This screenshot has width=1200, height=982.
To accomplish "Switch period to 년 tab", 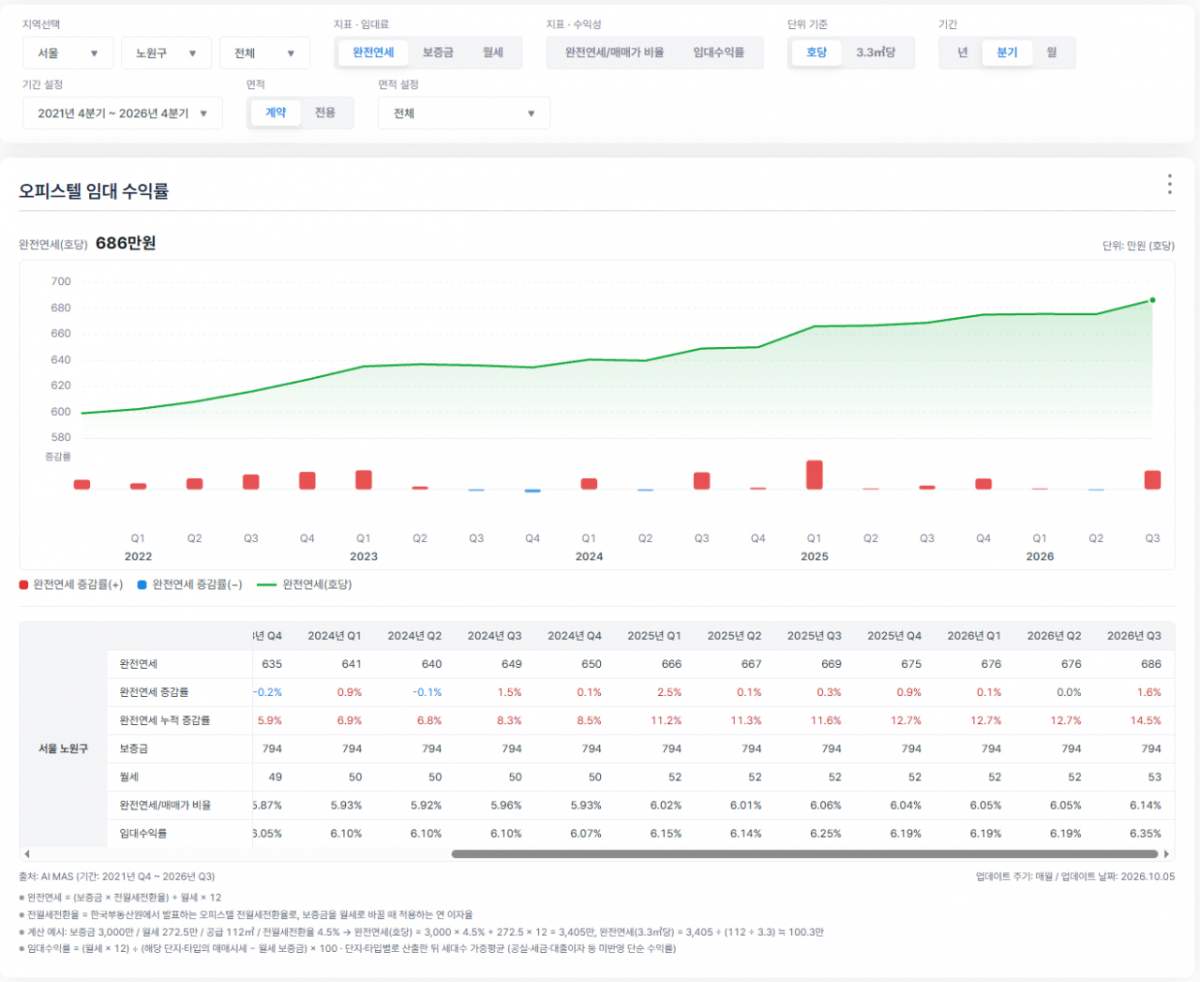I will click(962, 53).
